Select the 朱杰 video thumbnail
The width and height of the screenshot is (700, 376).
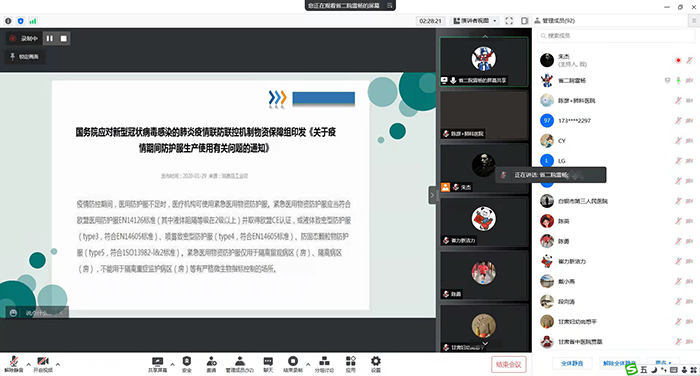pos(484,168)
